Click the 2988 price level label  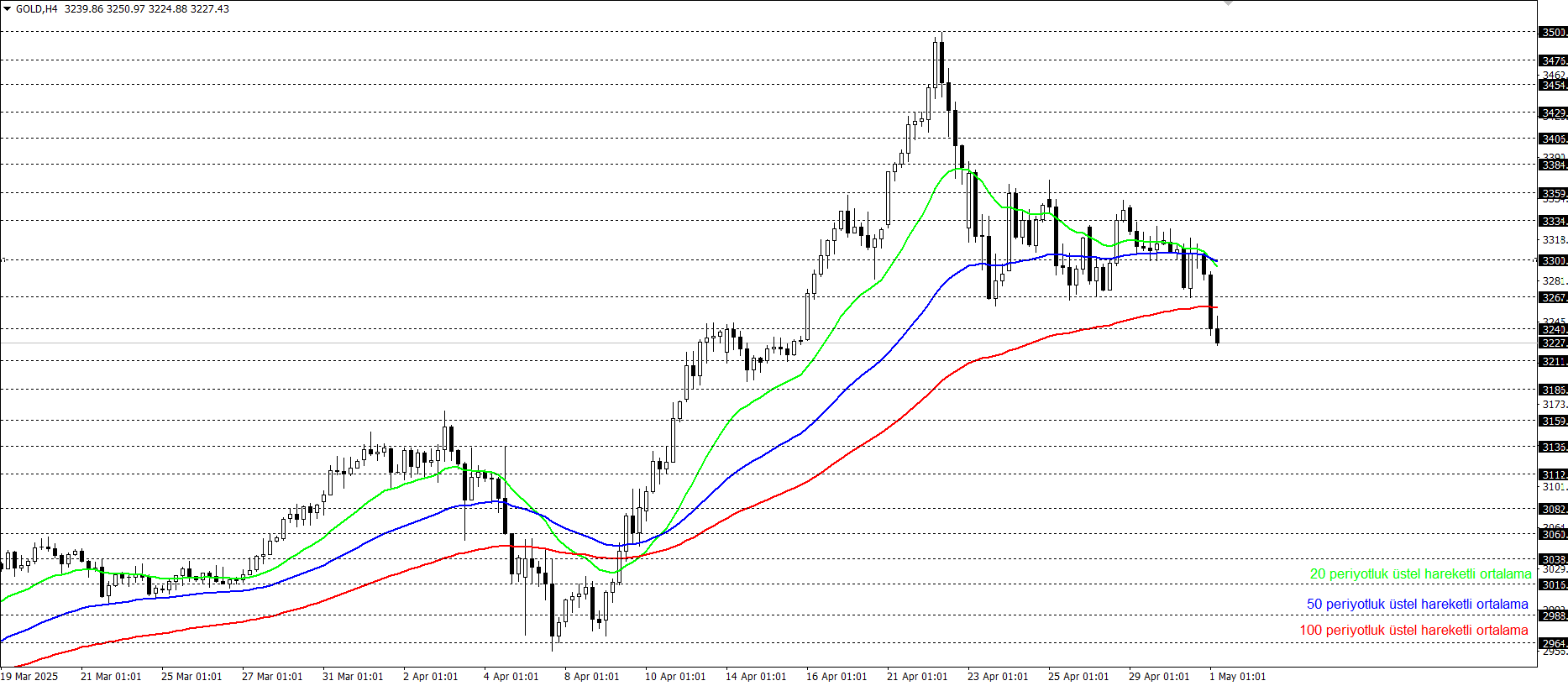(1553, 615)
